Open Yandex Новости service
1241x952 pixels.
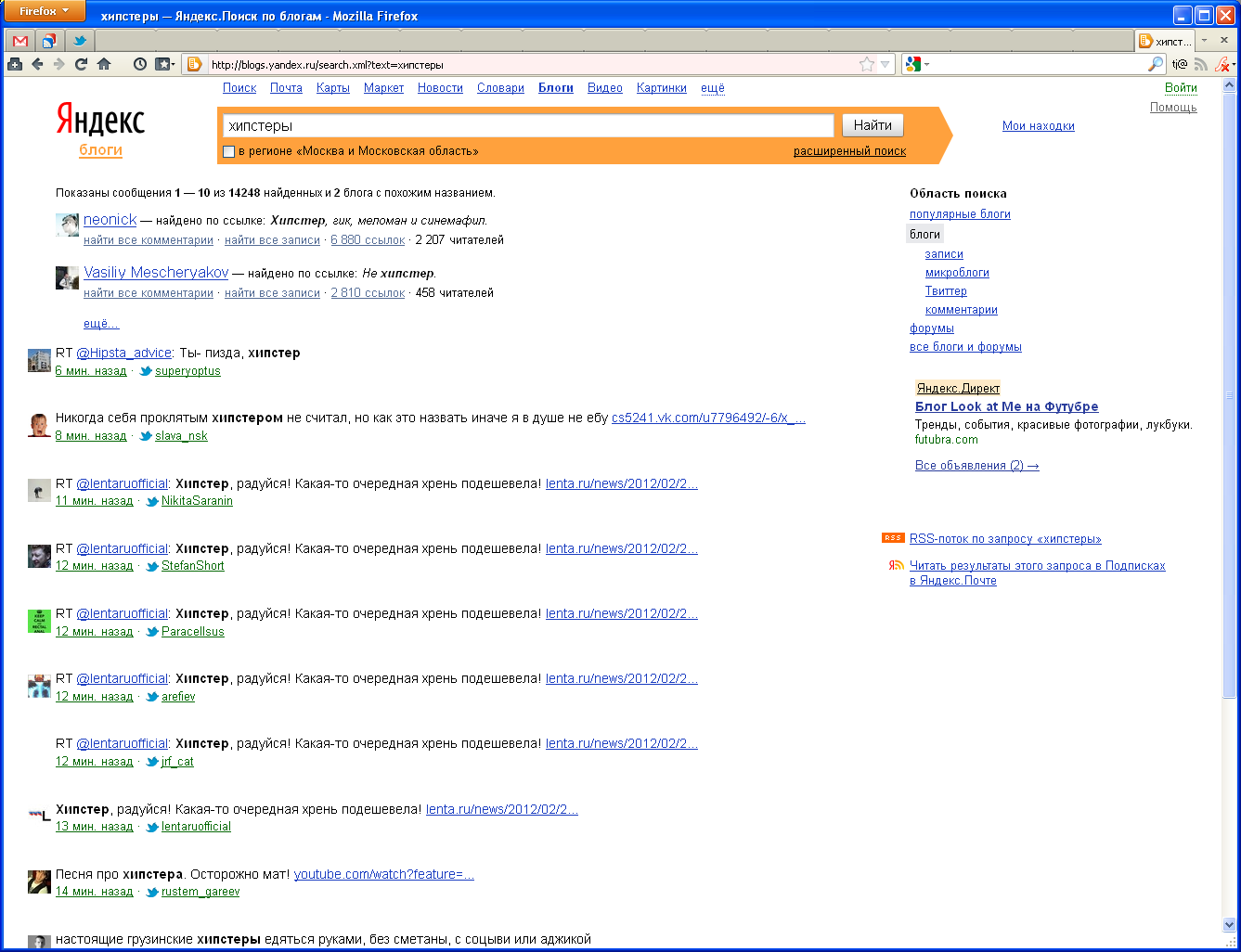point(440,88)
